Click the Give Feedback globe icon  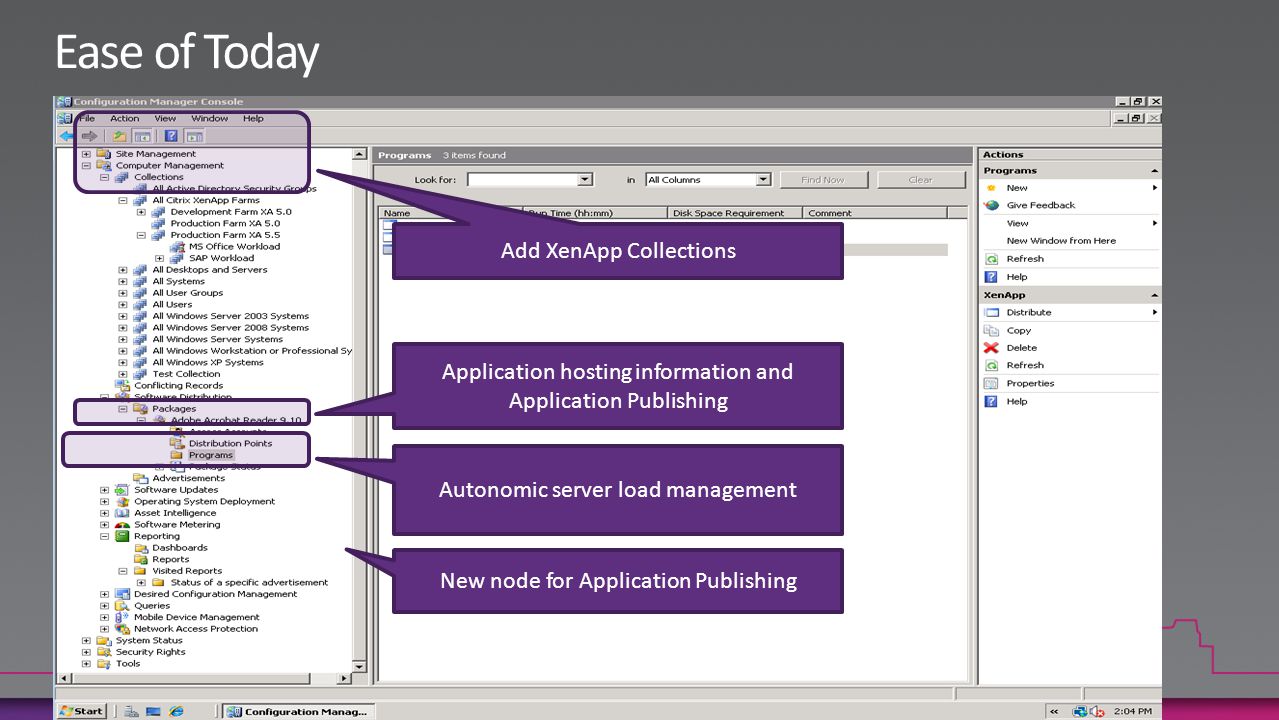click(x=991, y=205)
